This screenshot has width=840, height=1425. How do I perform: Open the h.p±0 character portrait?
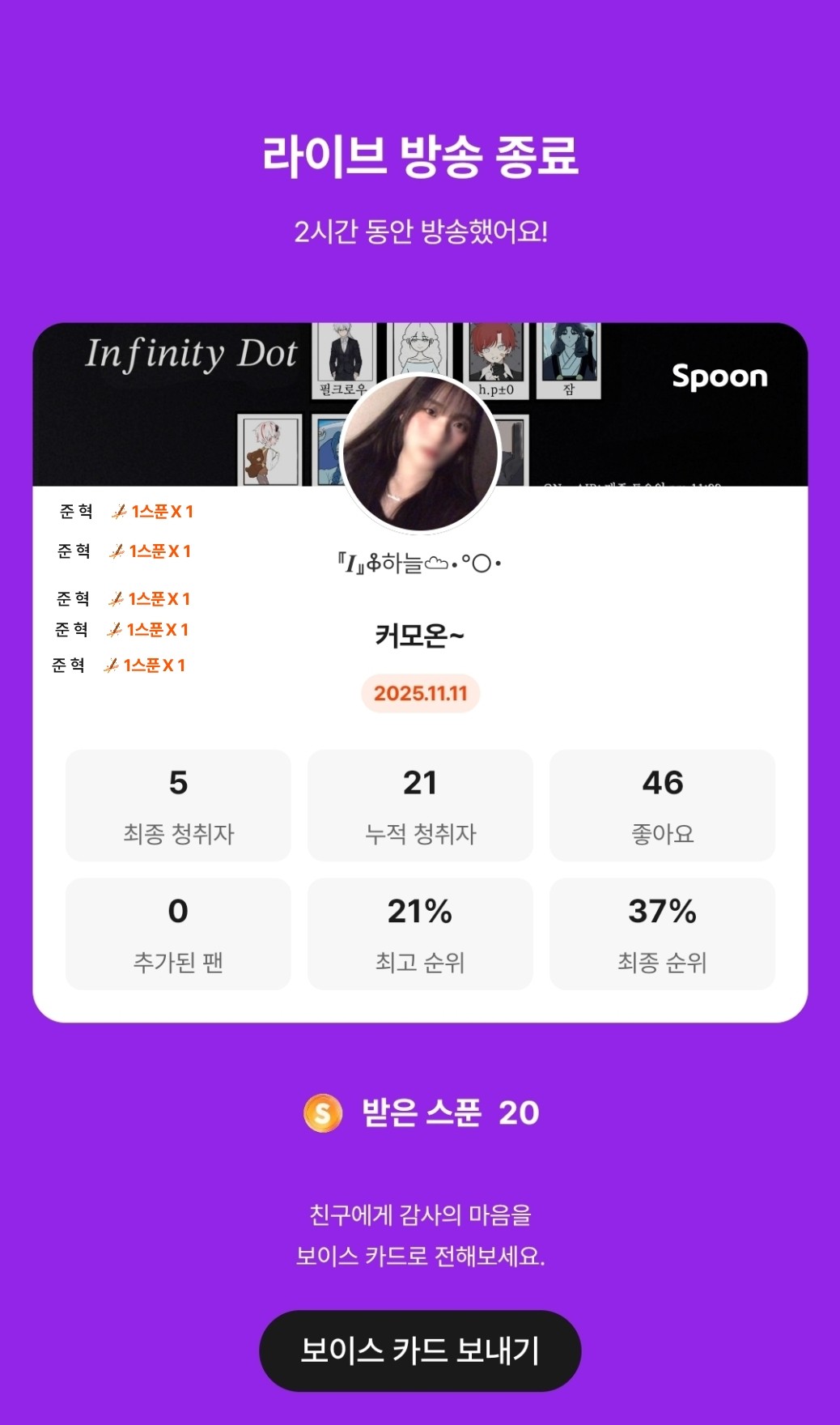pos(496,357)
